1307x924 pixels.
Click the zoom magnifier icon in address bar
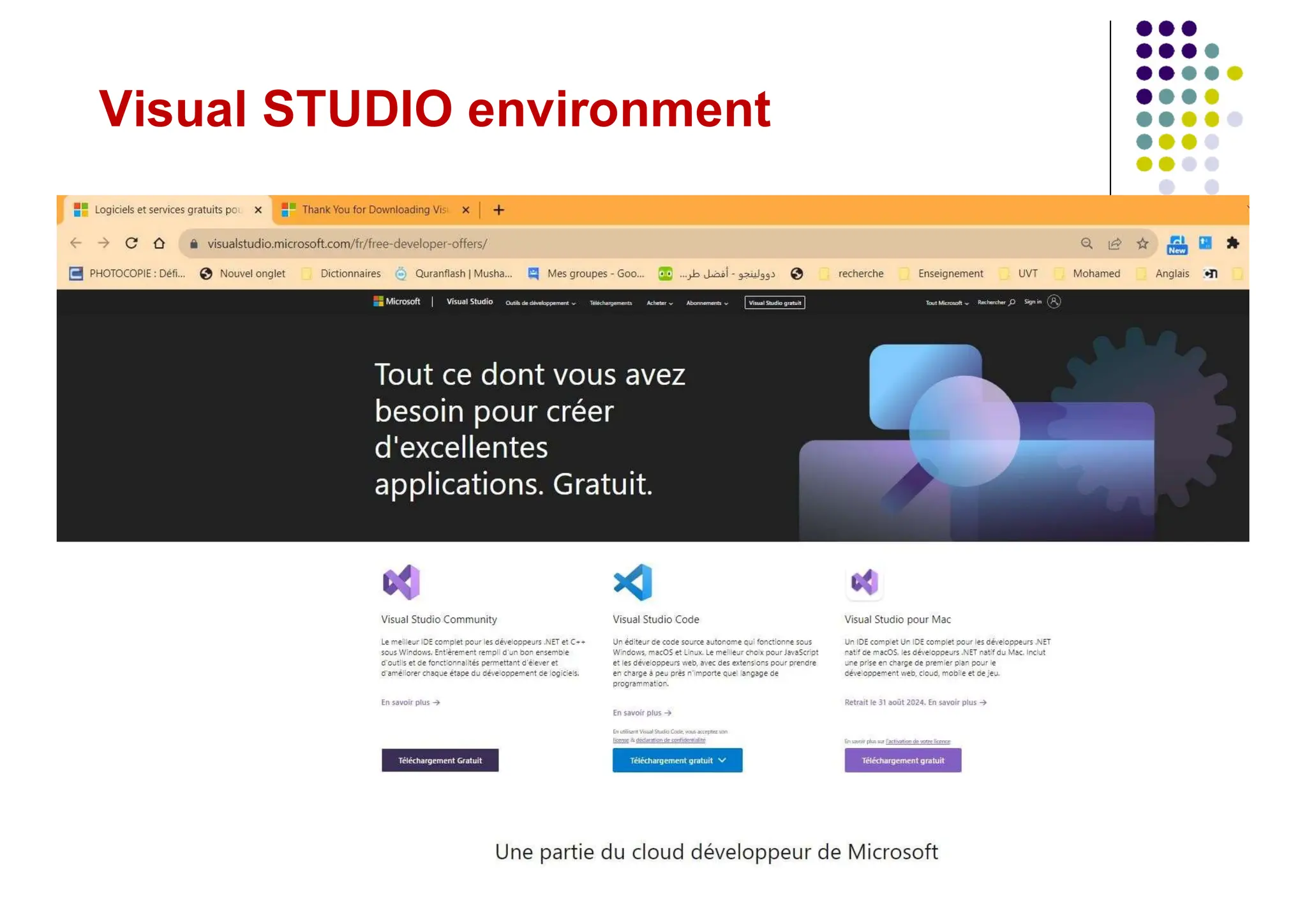(x=1087, y=243)
